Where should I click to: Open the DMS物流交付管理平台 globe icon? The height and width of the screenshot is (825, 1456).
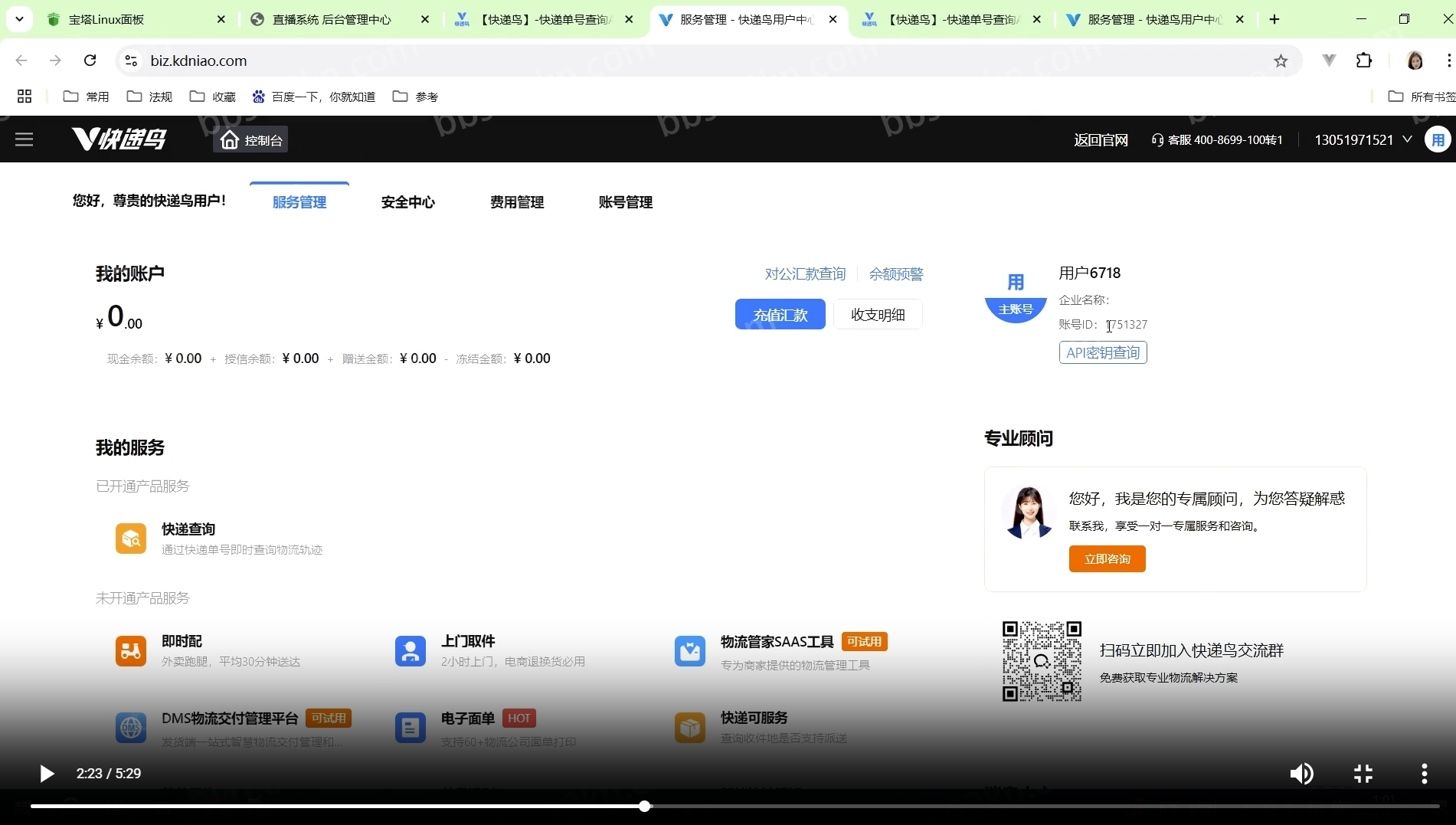[x=131, y=728]
